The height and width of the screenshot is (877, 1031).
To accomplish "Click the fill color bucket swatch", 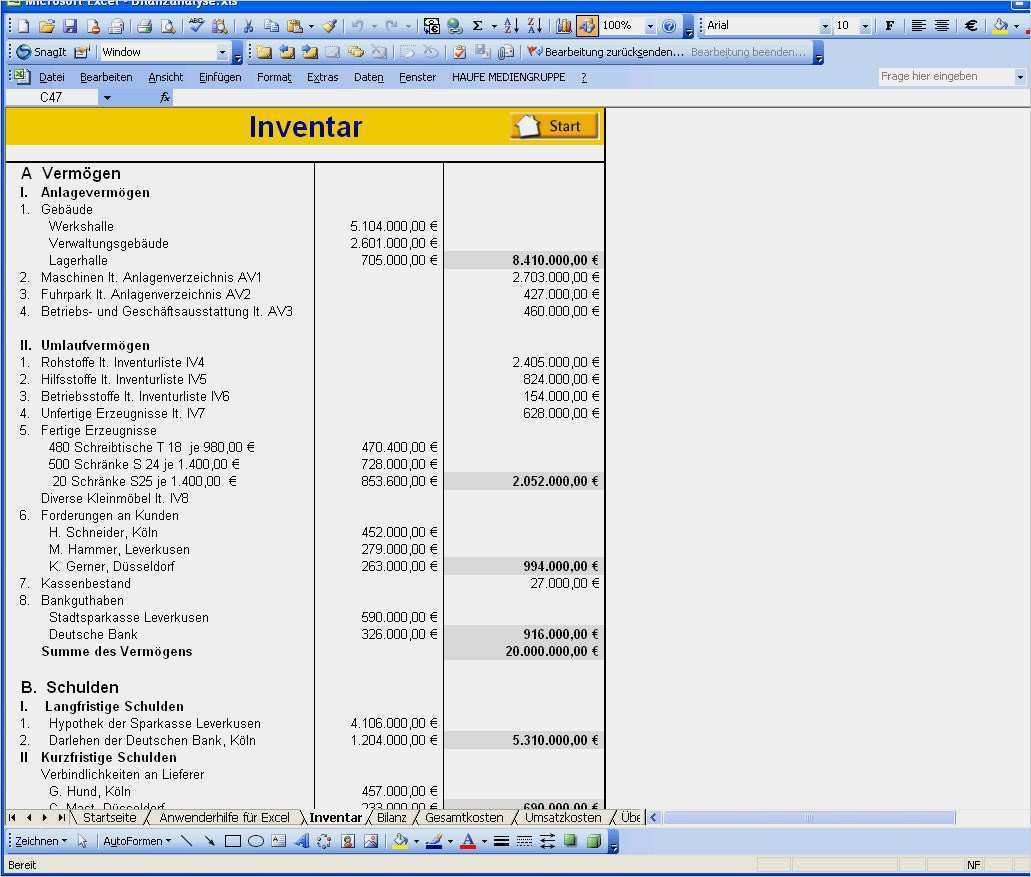I will click(999, 26).
